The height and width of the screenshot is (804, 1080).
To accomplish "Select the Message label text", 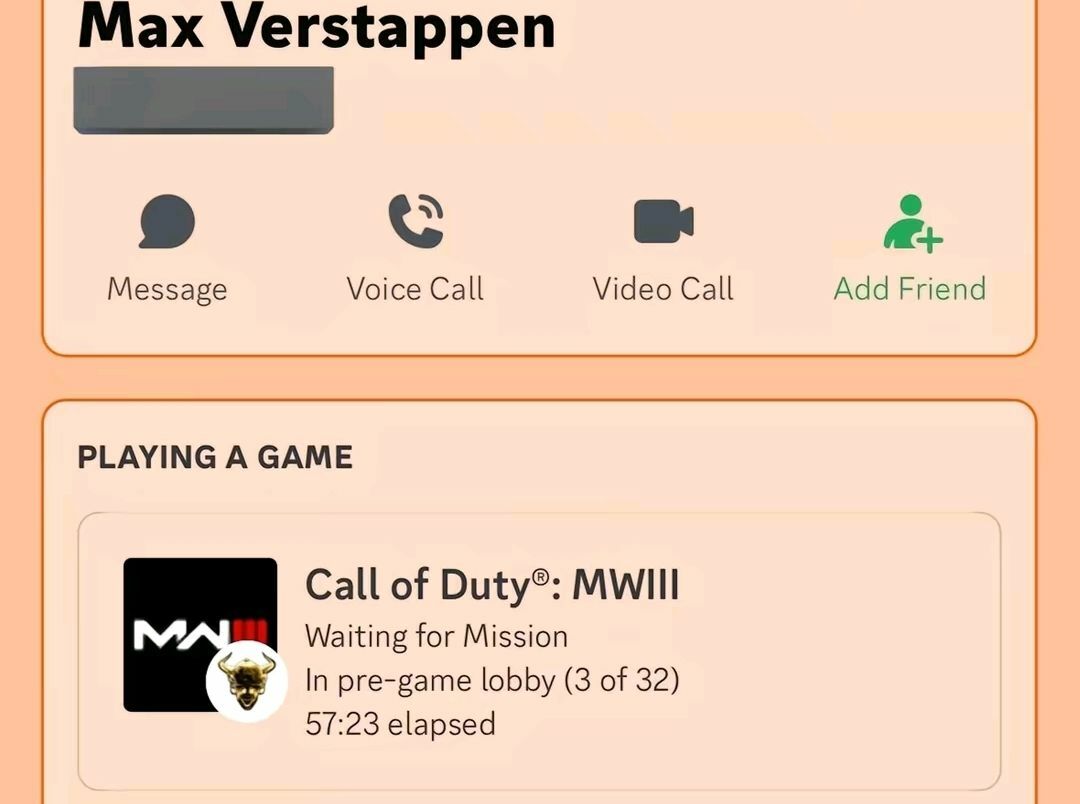I will click(167, 289).
